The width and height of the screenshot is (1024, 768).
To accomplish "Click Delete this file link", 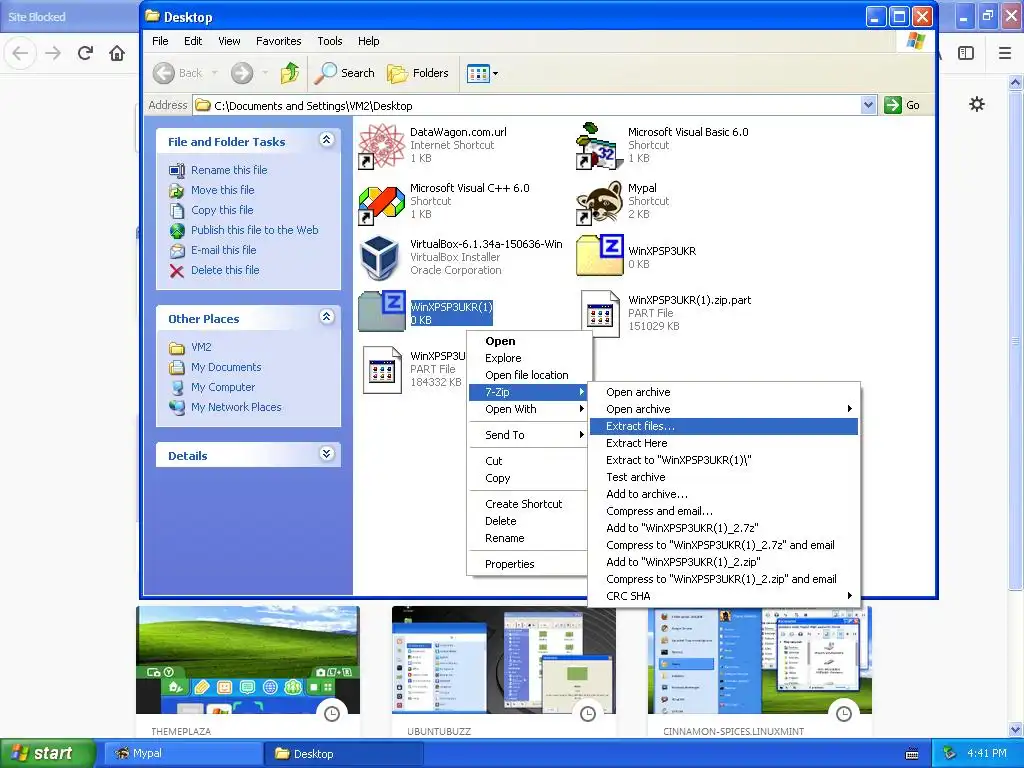I will pos(225,270).
